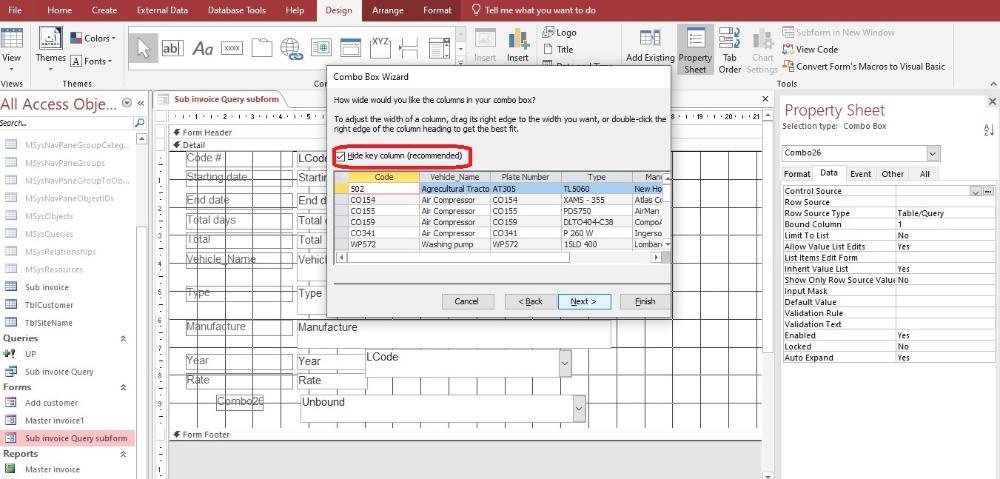Insert a Logo into the form
The width and height of the screenshot is (1000, 479).
[559, 33]
